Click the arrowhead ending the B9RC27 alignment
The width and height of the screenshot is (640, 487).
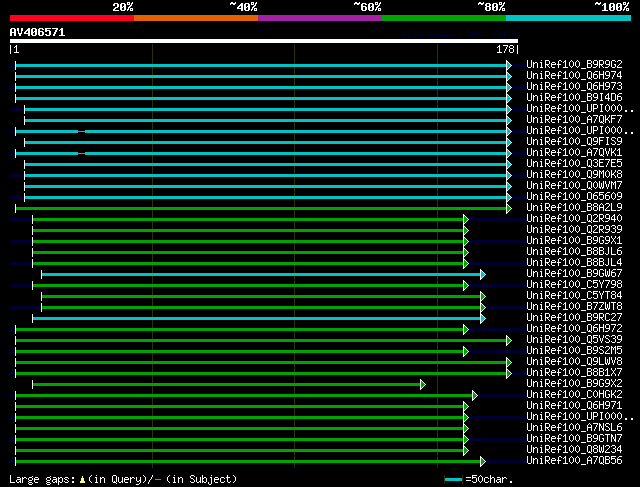click(483, 318)
